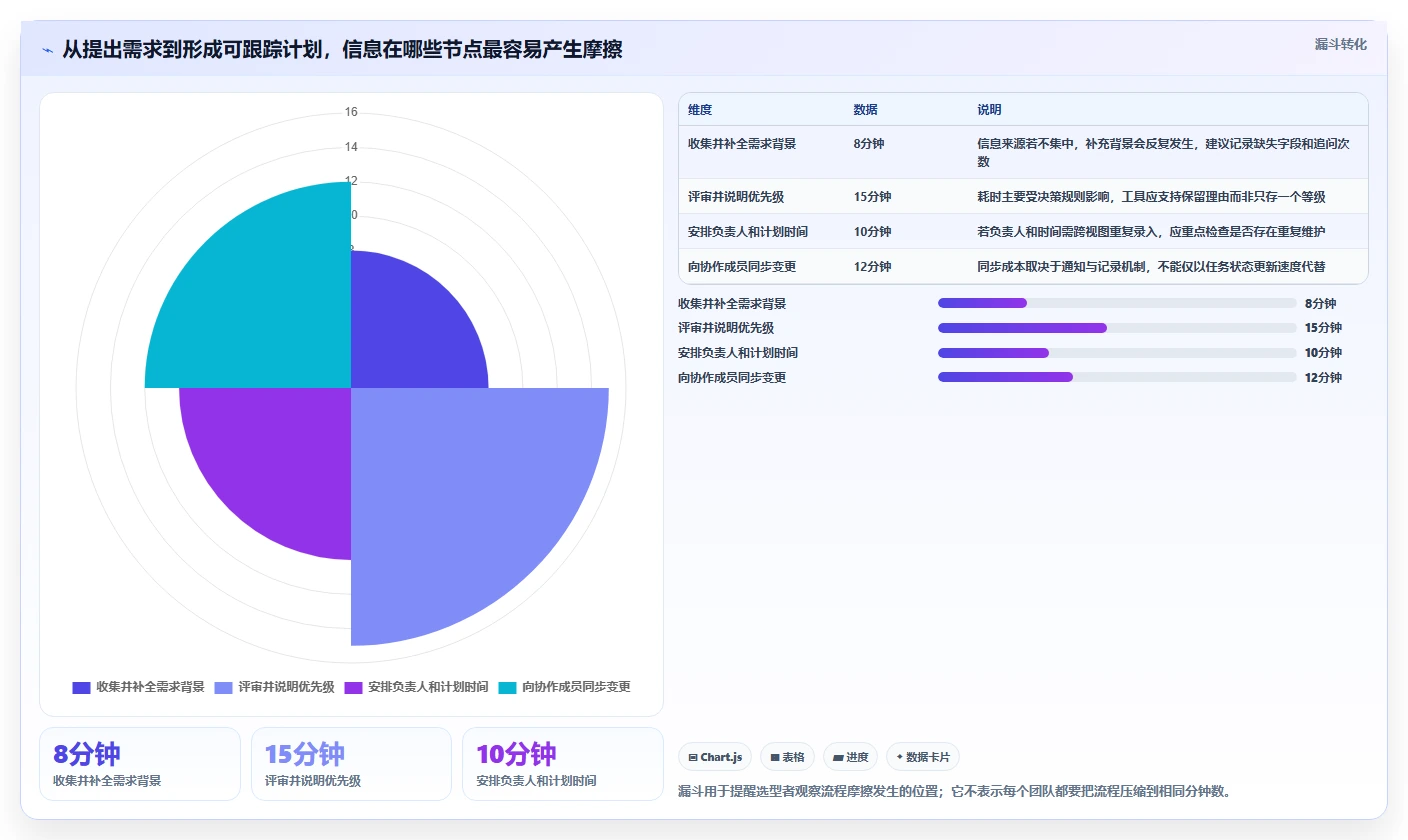Click the 漏斗转化 label in the header
Viewport: 1408px width, 840px height.
pyautogui.click(x=1340, y=44)
